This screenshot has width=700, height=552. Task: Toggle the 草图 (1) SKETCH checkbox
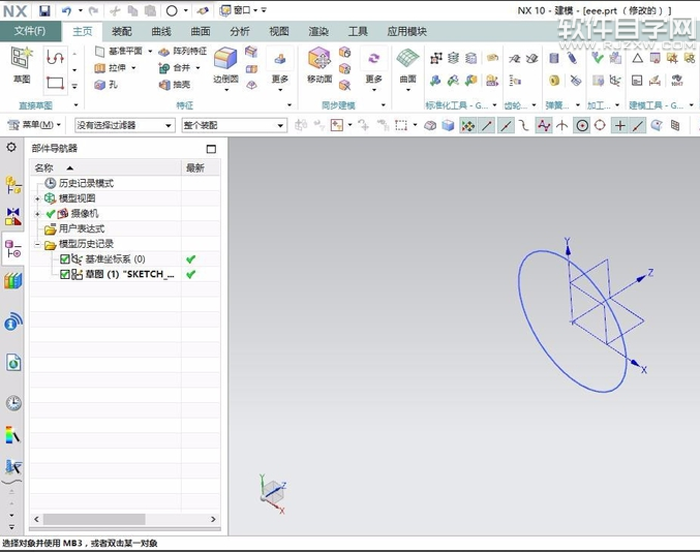65,274
